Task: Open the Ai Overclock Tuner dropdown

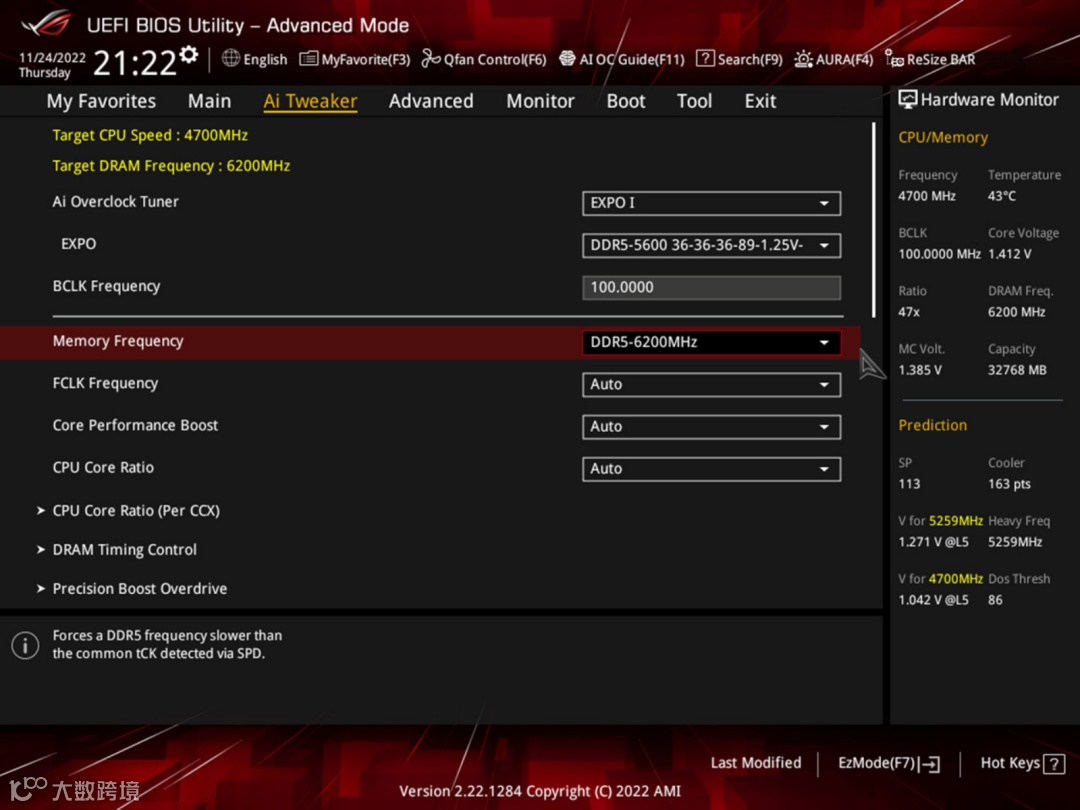Action: (x=712, y=203)
